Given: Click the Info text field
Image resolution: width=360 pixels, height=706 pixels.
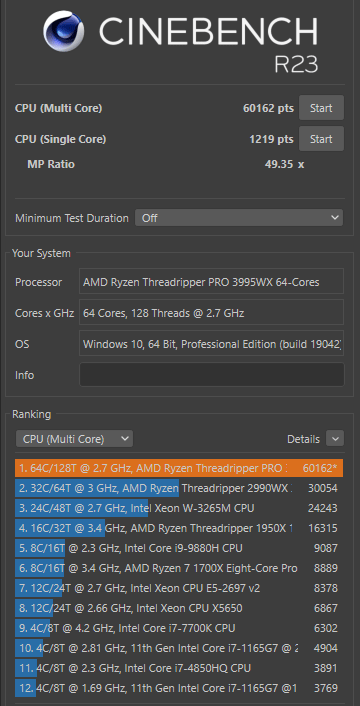Looking at the screenshot, I should coord(212,375).
